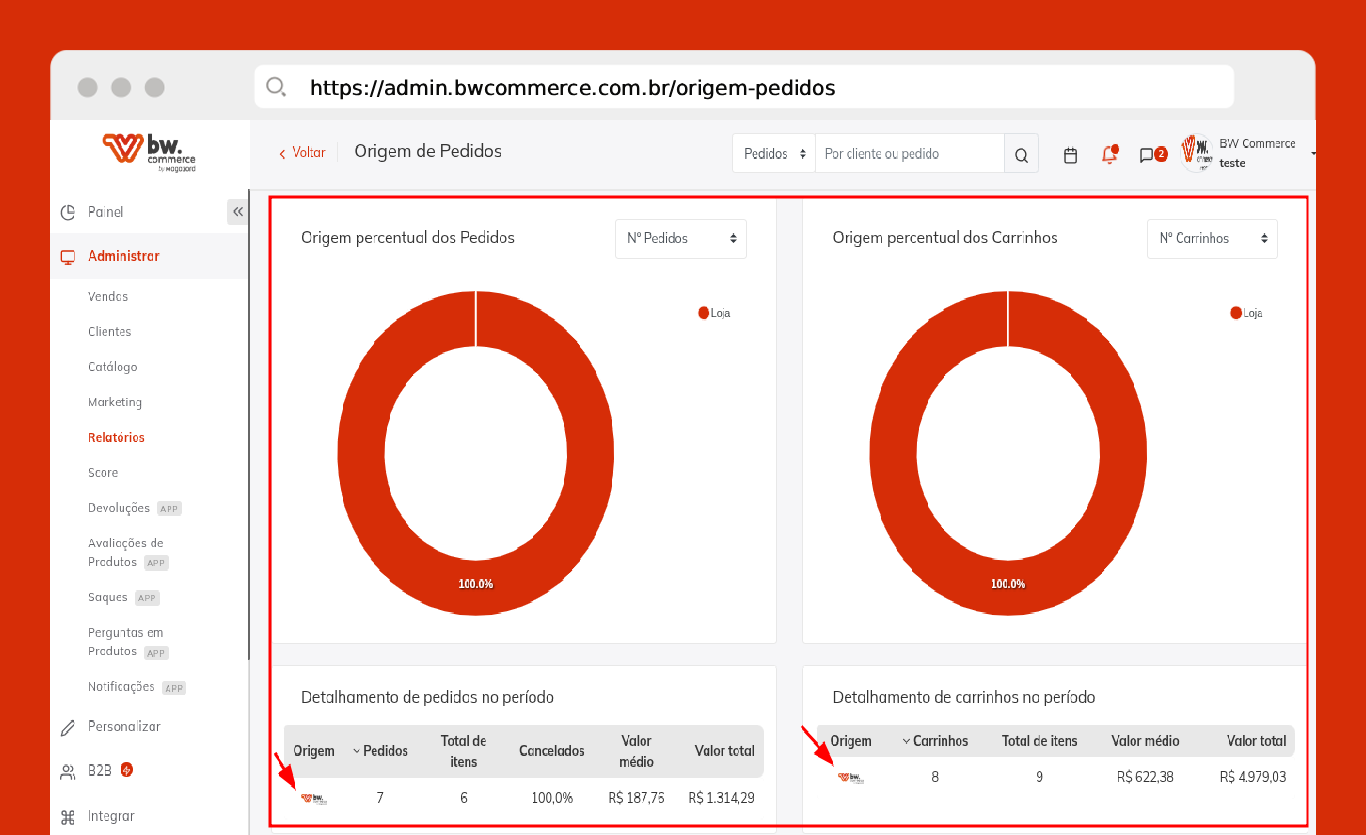Open the Nº Pedidos dropdown
The height and width of the screenshot is (835, 1366).
pyautogui.click(x=680, y=239)
